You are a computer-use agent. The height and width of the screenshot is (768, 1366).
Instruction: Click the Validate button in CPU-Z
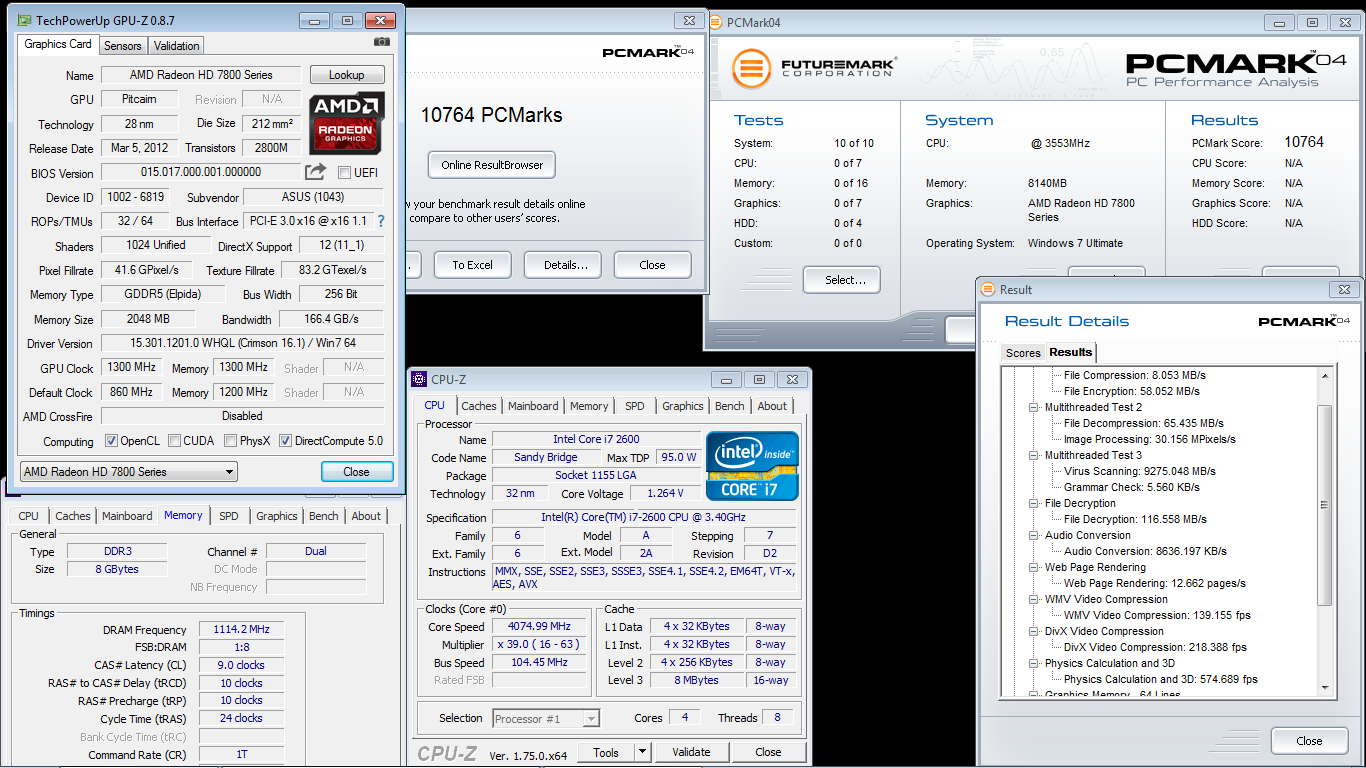[691, 752]
